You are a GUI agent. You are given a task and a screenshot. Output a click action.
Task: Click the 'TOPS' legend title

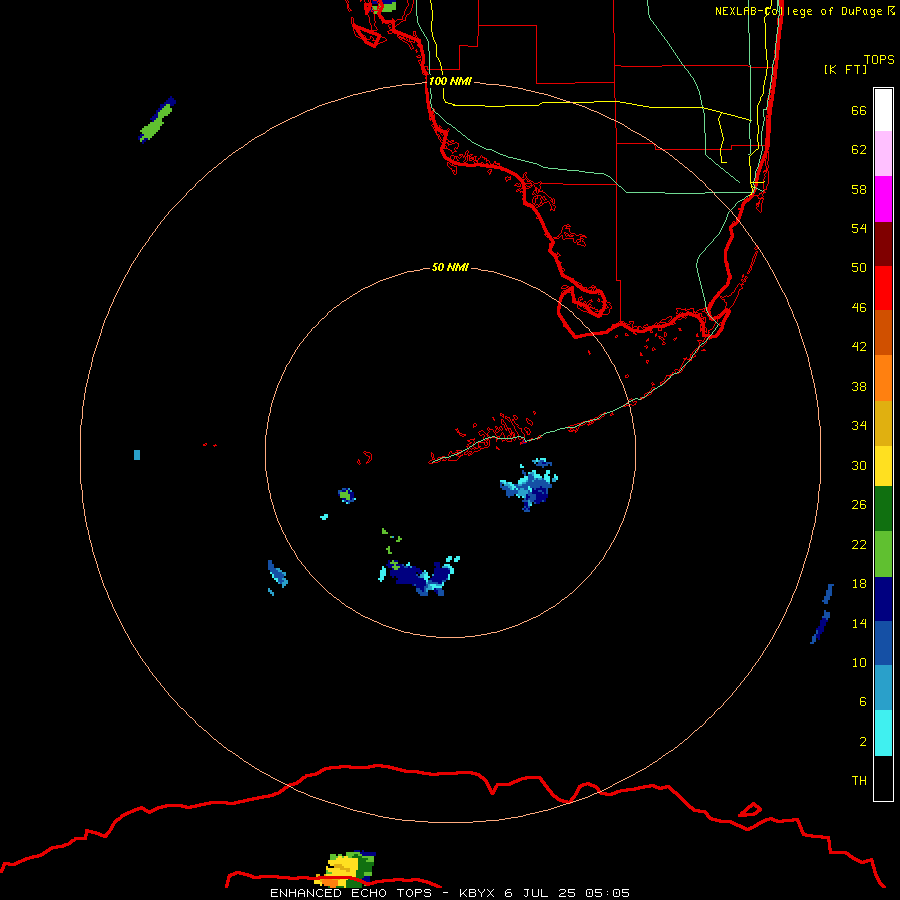pyautogui.click(x=879, y=59)
